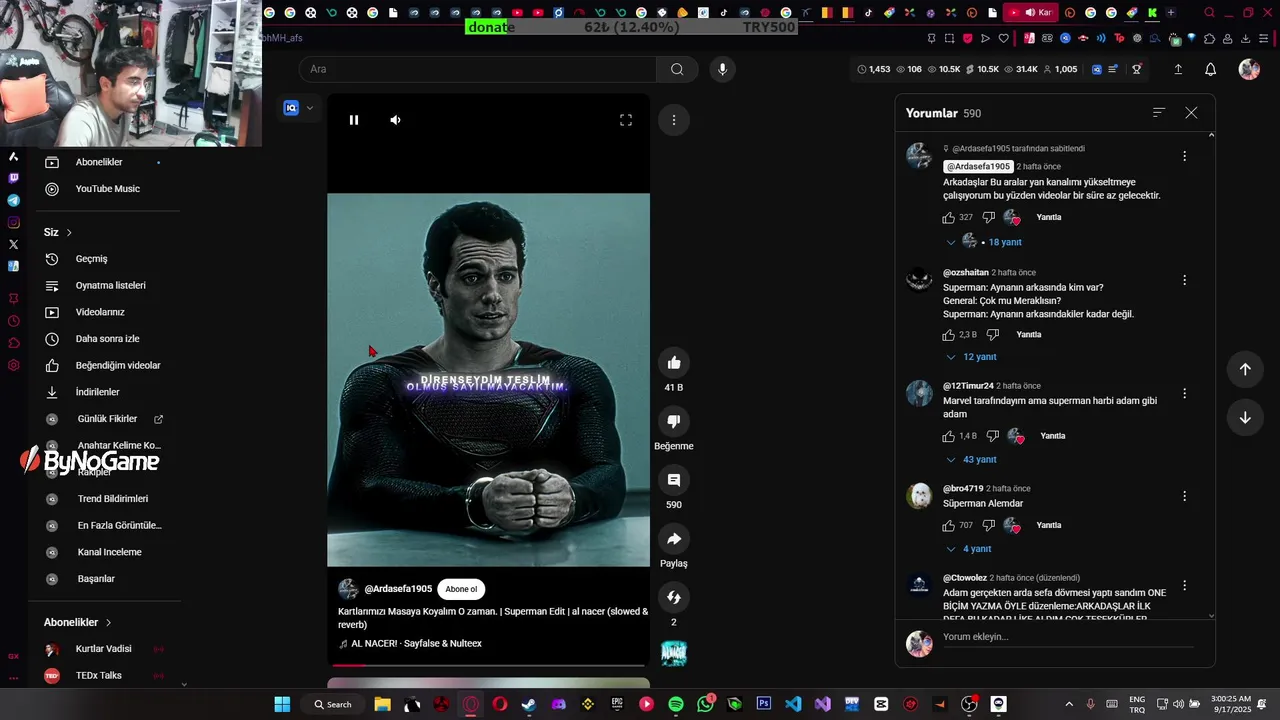This screenshot has width=1280, height=720.
Task: Open Spotify from the taskbar
Action: pos(676,704)
